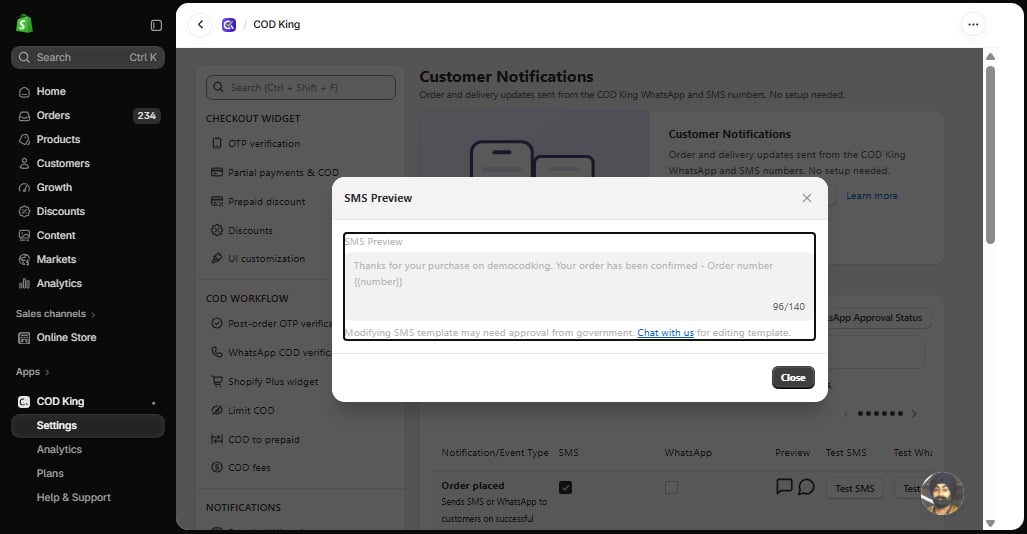Open the Home icon in sidebar

coord(24,92)
